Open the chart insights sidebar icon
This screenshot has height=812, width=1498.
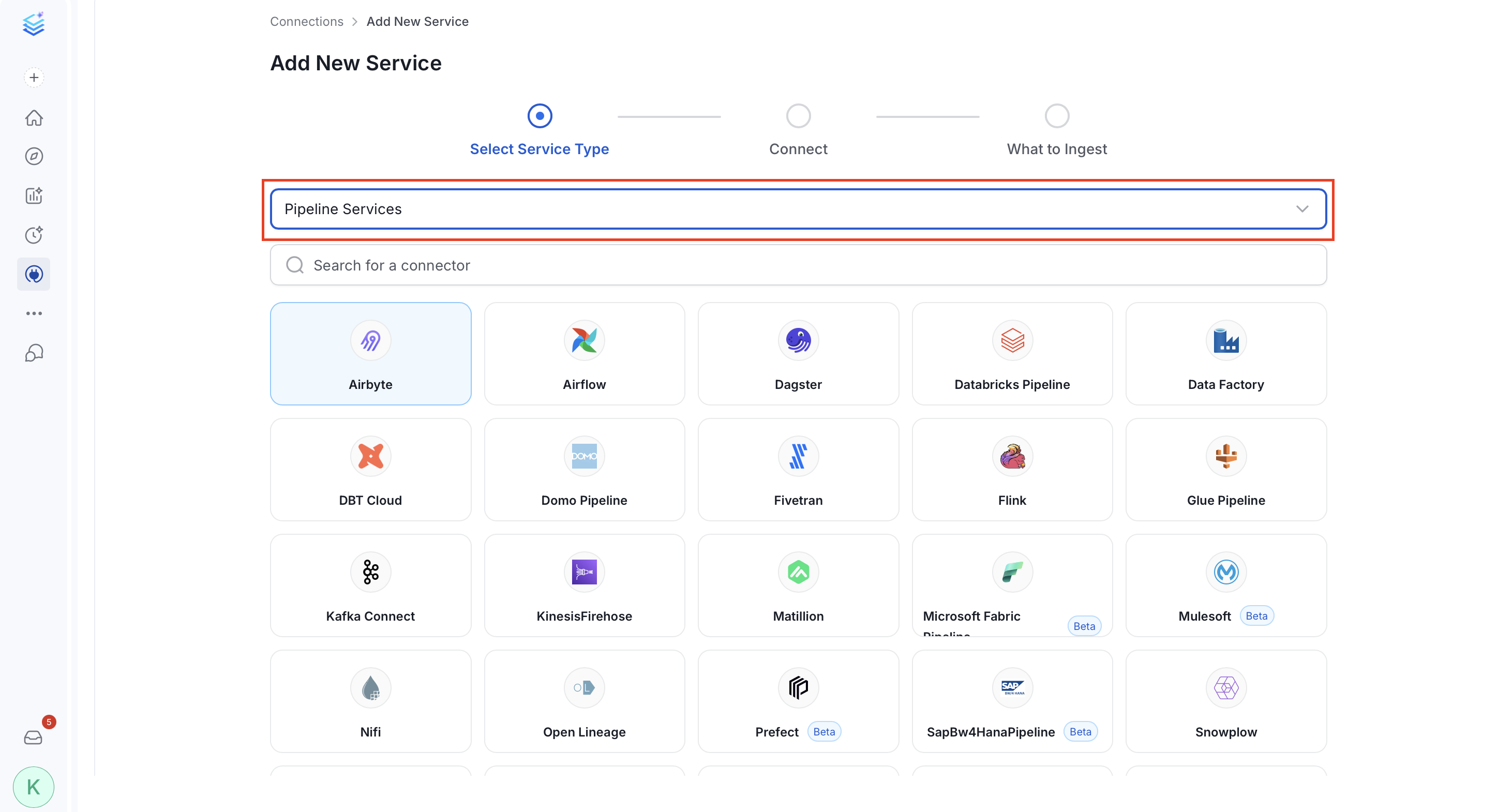point(34,196)
